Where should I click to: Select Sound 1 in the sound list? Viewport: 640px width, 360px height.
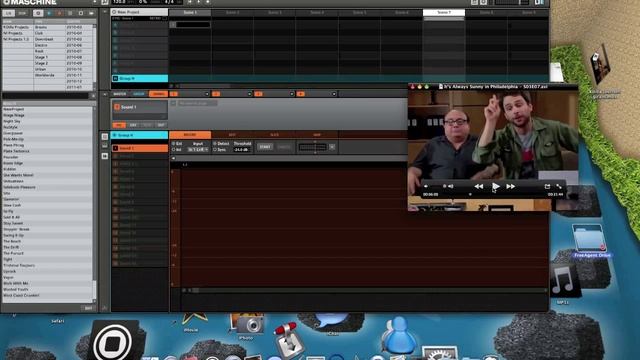click(140, 148)
